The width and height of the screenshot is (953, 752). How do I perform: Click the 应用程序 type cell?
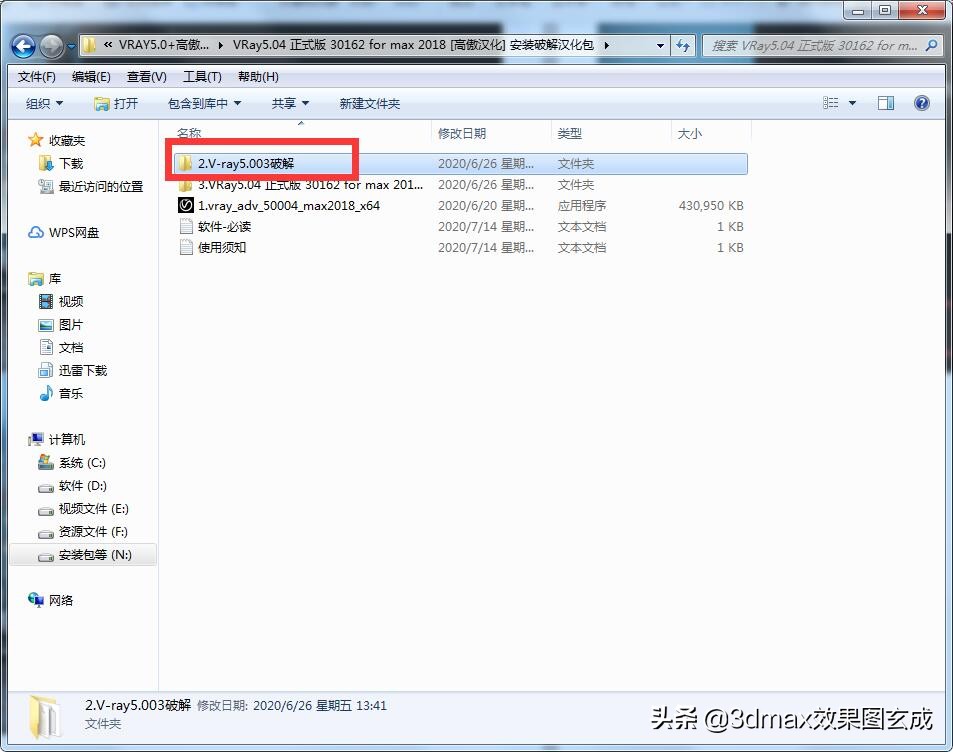point(582,205)
